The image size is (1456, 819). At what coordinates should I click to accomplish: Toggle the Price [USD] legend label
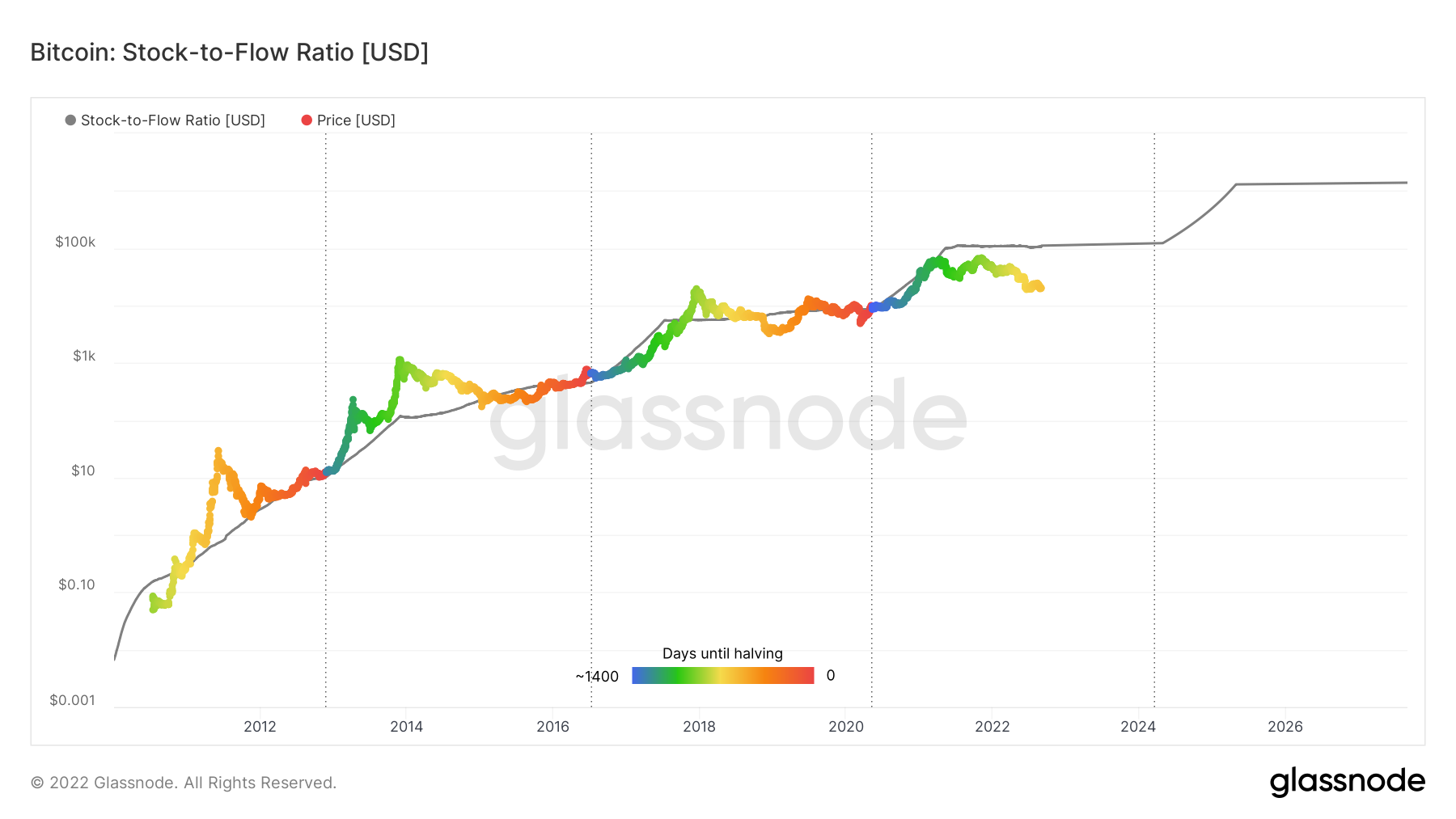pos(356,120)
